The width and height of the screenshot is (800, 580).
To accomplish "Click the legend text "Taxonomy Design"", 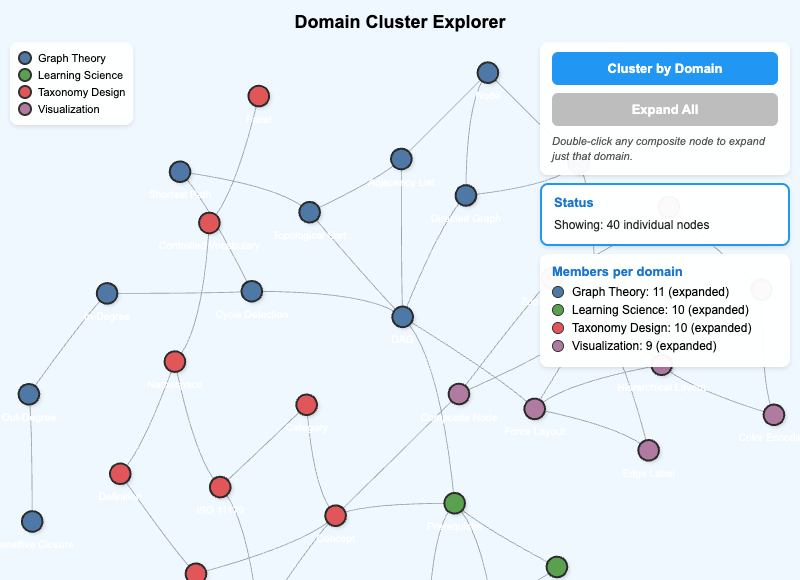I will point(82,92).
